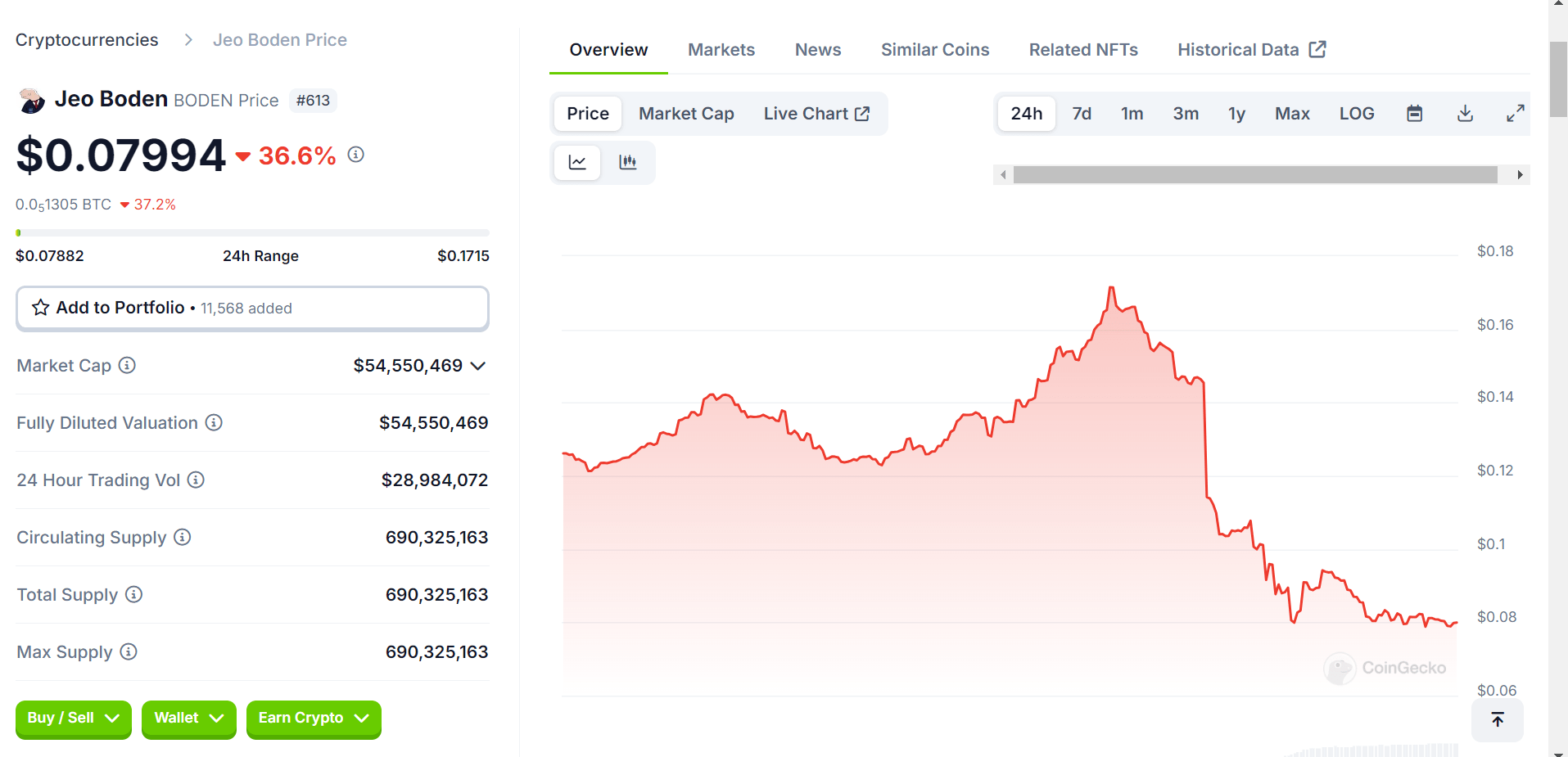Expand the Market Cap value chevron

478,366
